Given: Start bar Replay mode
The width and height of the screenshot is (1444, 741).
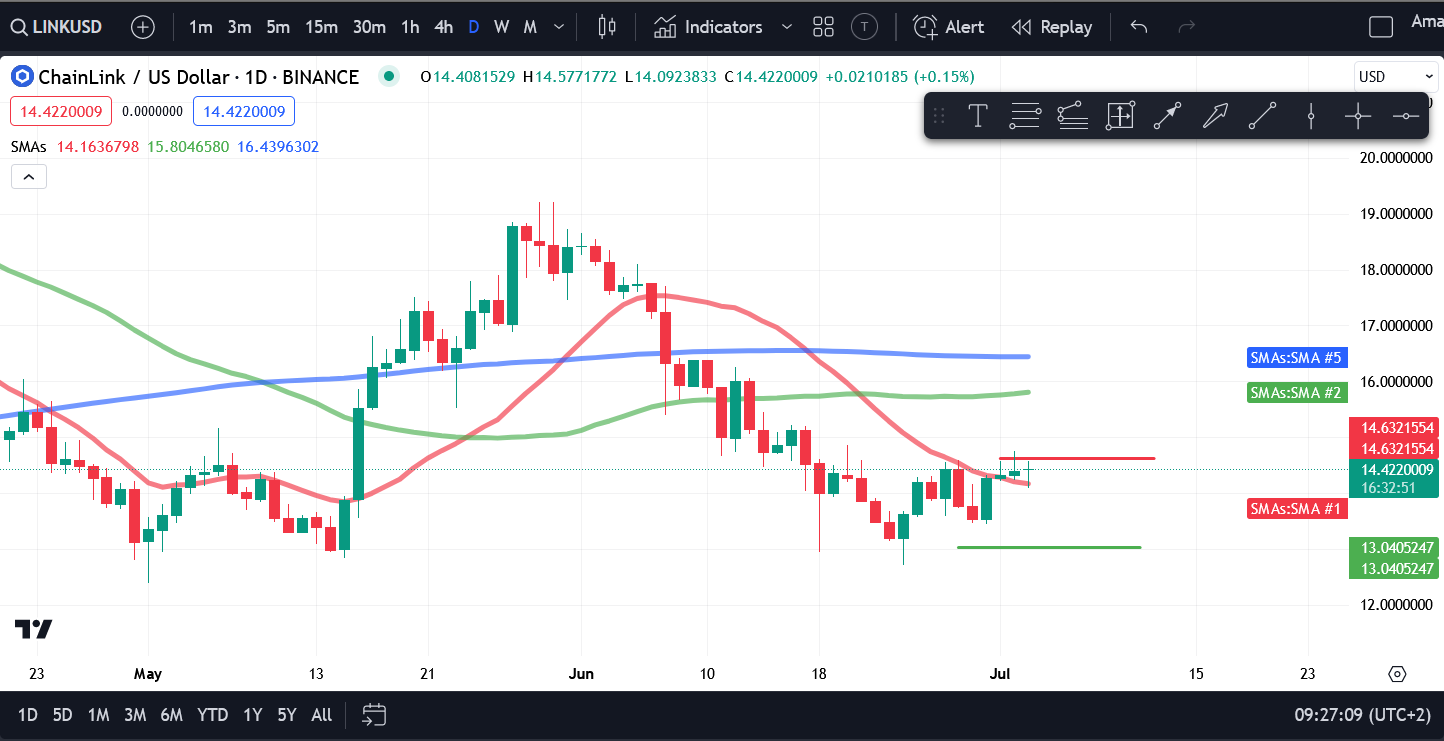Looking at the screenshot, I should pyautogui.click(x=1051, y=27).
